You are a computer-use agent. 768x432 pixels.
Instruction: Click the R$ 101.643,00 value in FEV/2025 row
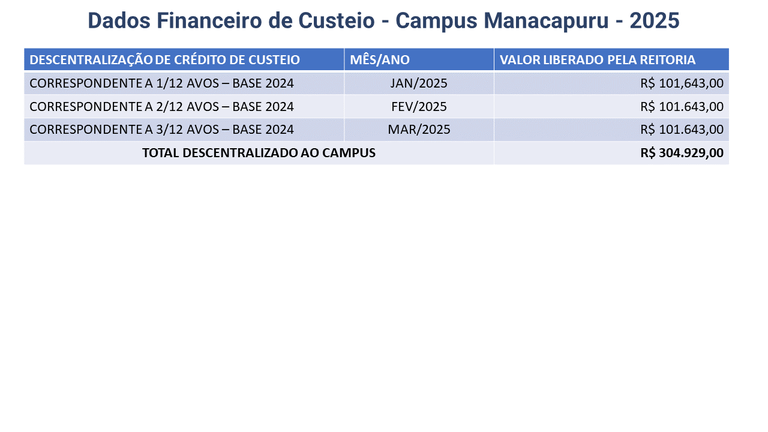[682, 106]
